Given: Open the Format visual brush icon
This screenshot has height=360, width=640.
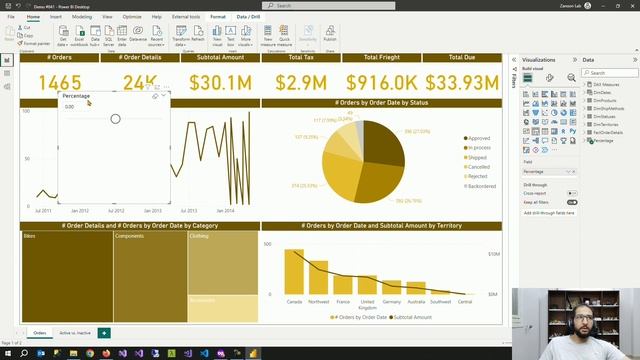Looking at the screenshot, I should pyautogui.click(x=550, y=78).
